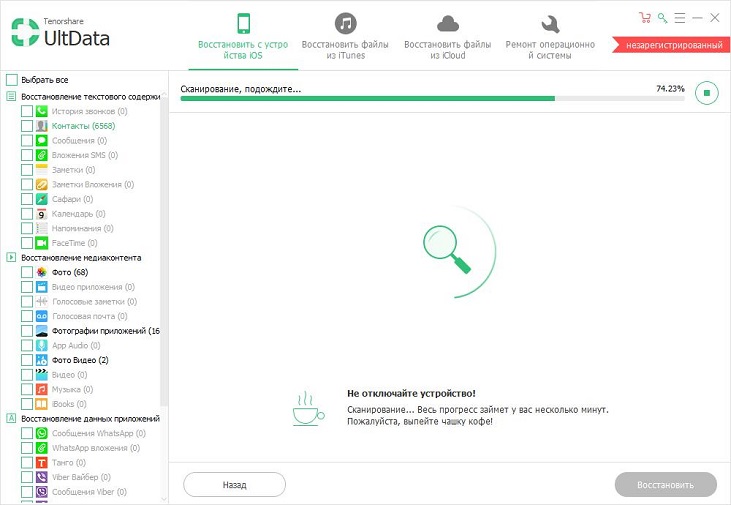This screenshot has width=731, height=505.
Task: Toggle the Фото Видео (2) checkbox
Action: [27, 360]
